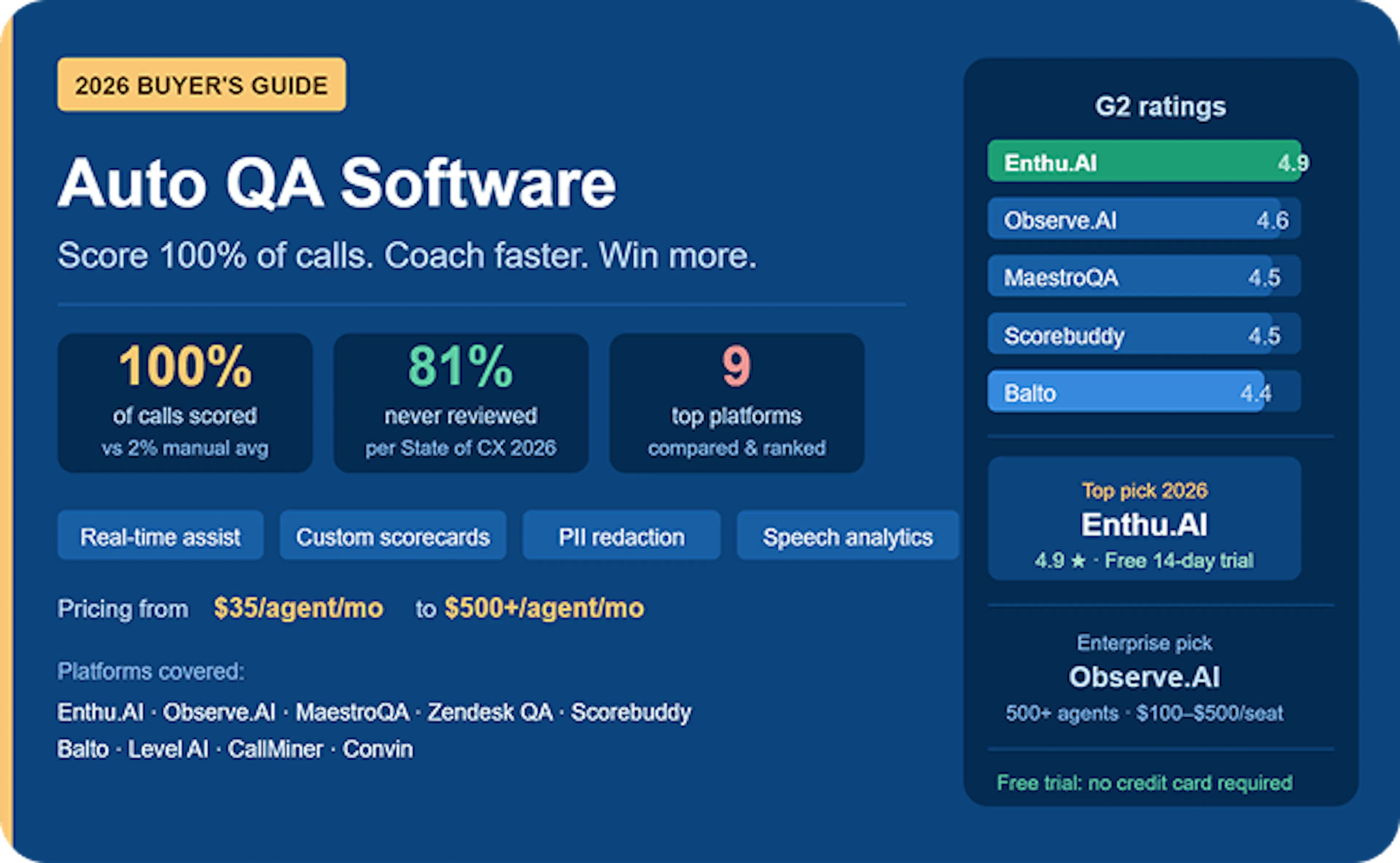Screen dimensions: 1400x863
Task: Click the Observe.AI 4.6 rating bar
Action: point(1144,219)
